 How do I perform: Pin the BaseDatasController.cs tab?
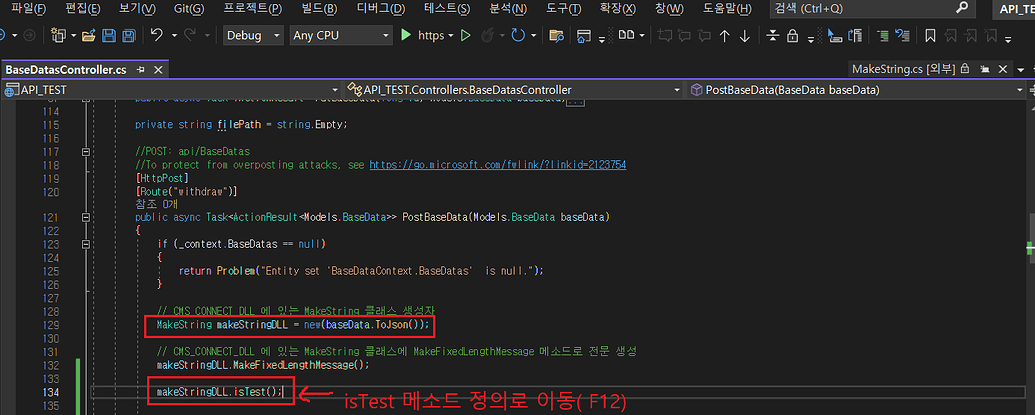(x=140, y=69)
